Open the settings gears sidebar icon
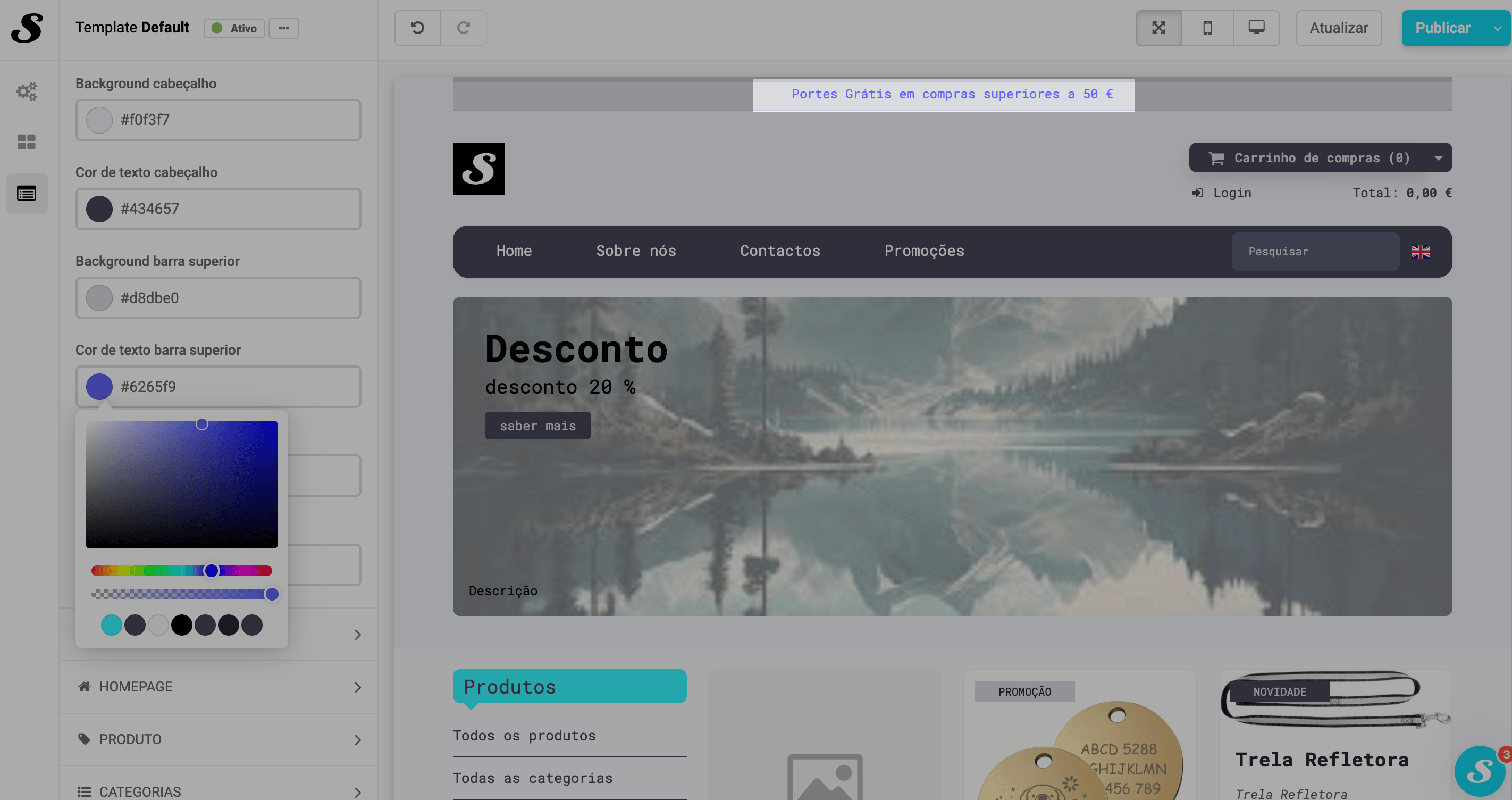Image resolution: width=1512 pixels, height=800 pixels. [27, 91]
